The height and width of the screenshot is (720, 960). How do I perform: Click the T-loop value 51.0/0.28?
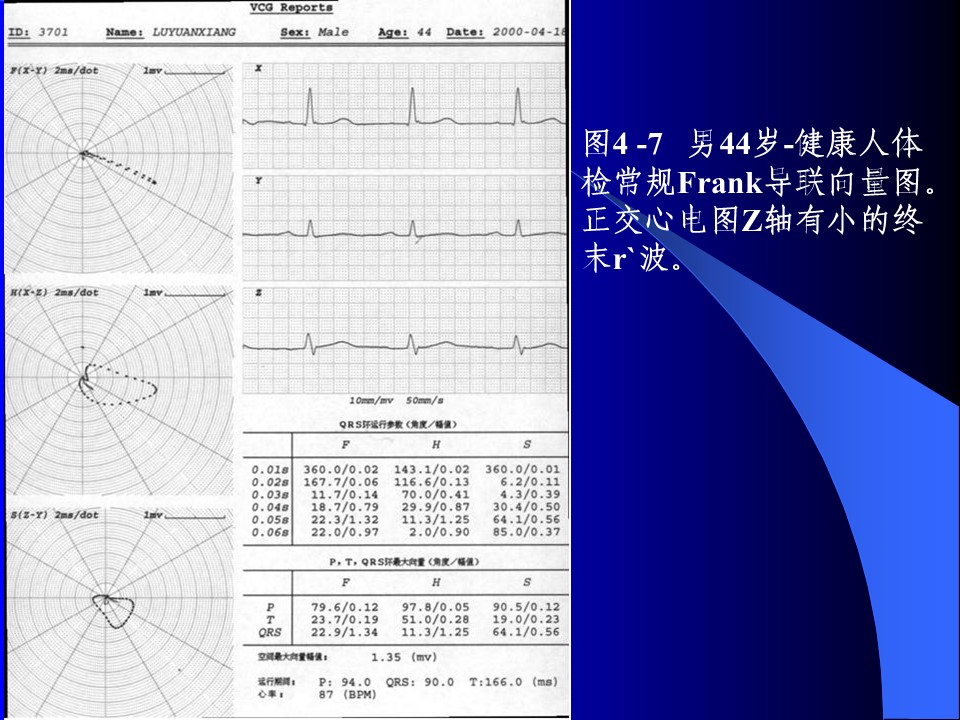(435, 620)
